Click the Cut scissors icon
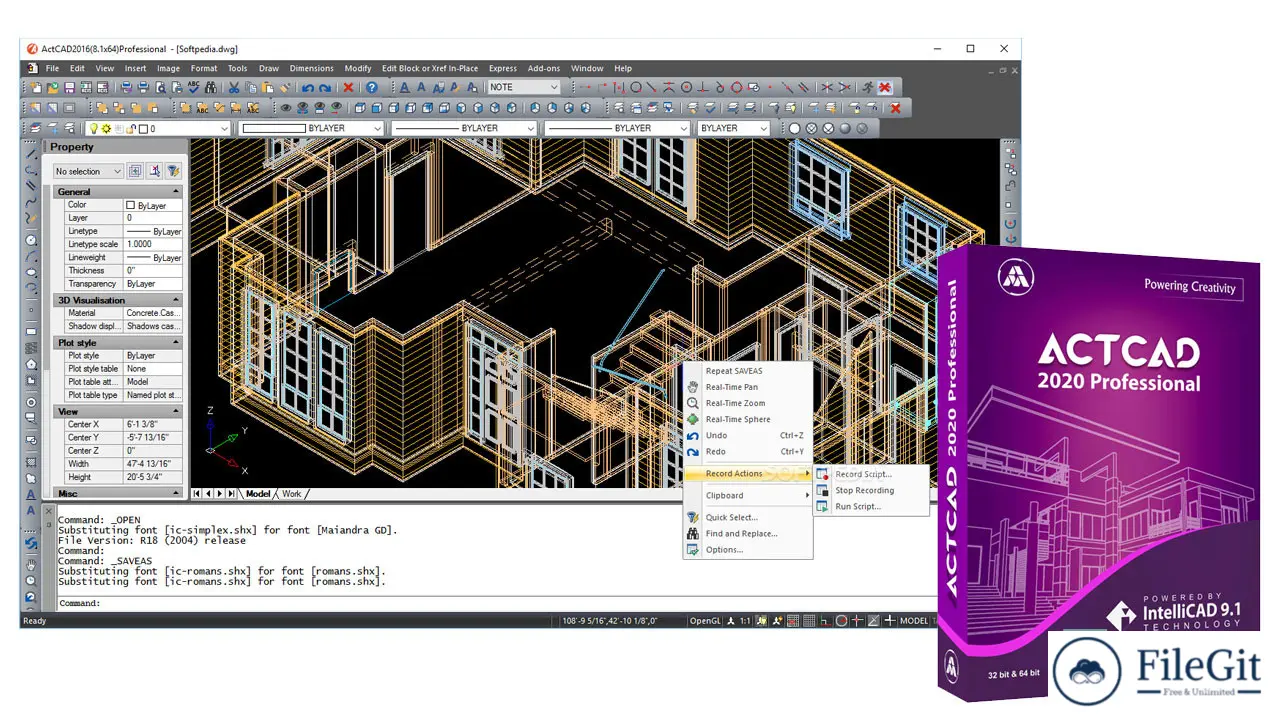 [x=234, y=87]
